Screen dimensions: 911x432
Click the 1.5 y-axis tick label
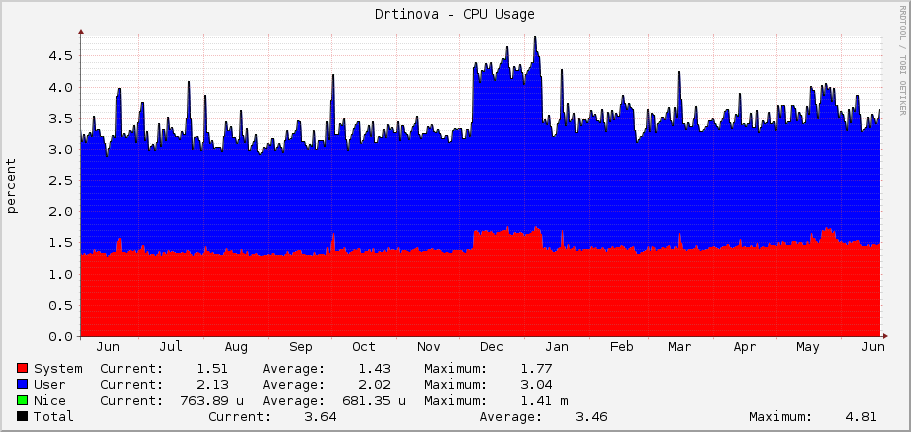click(x=59, y=243)
